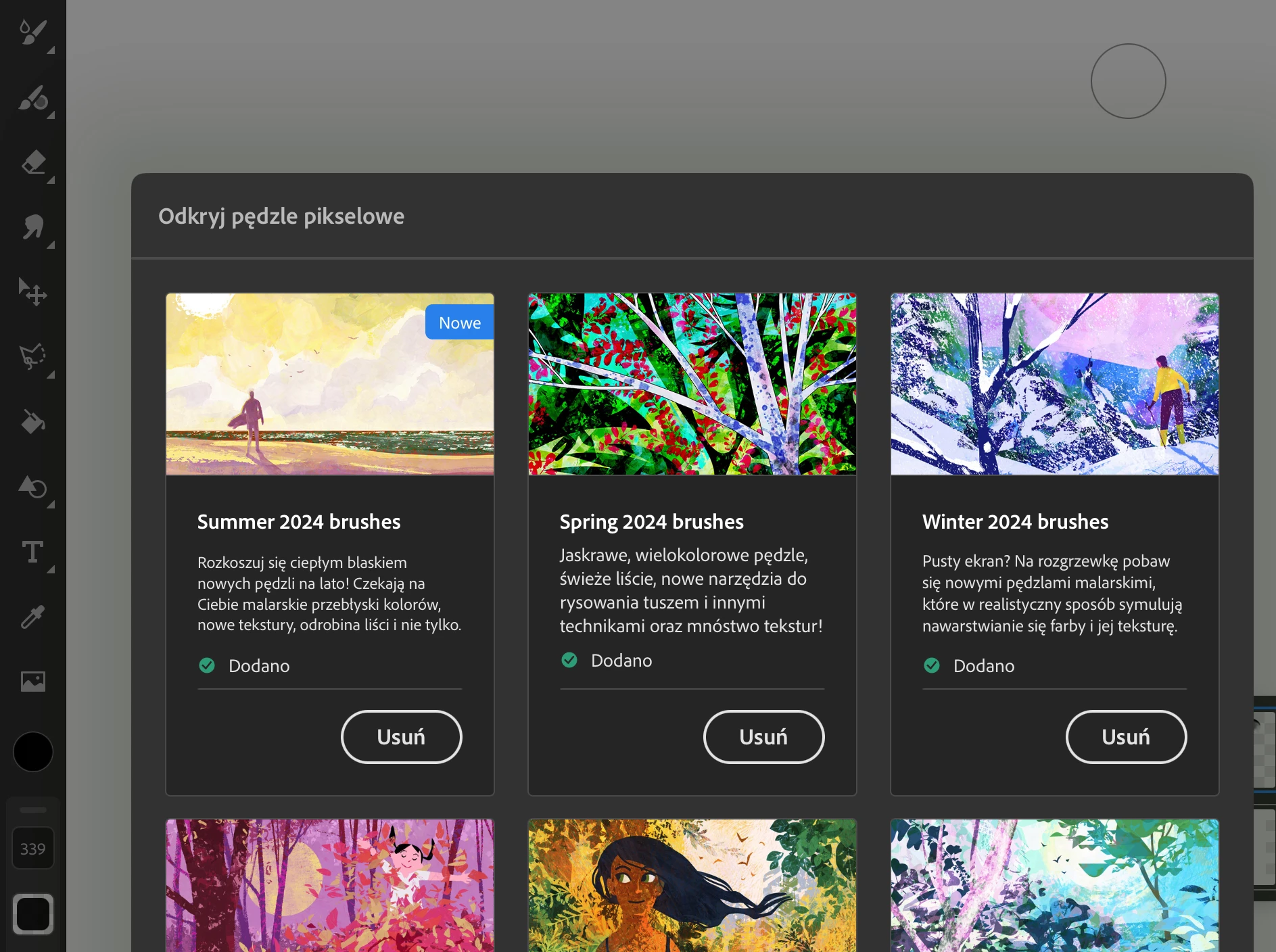Select the Eraser tool

[x=32, y=162]
